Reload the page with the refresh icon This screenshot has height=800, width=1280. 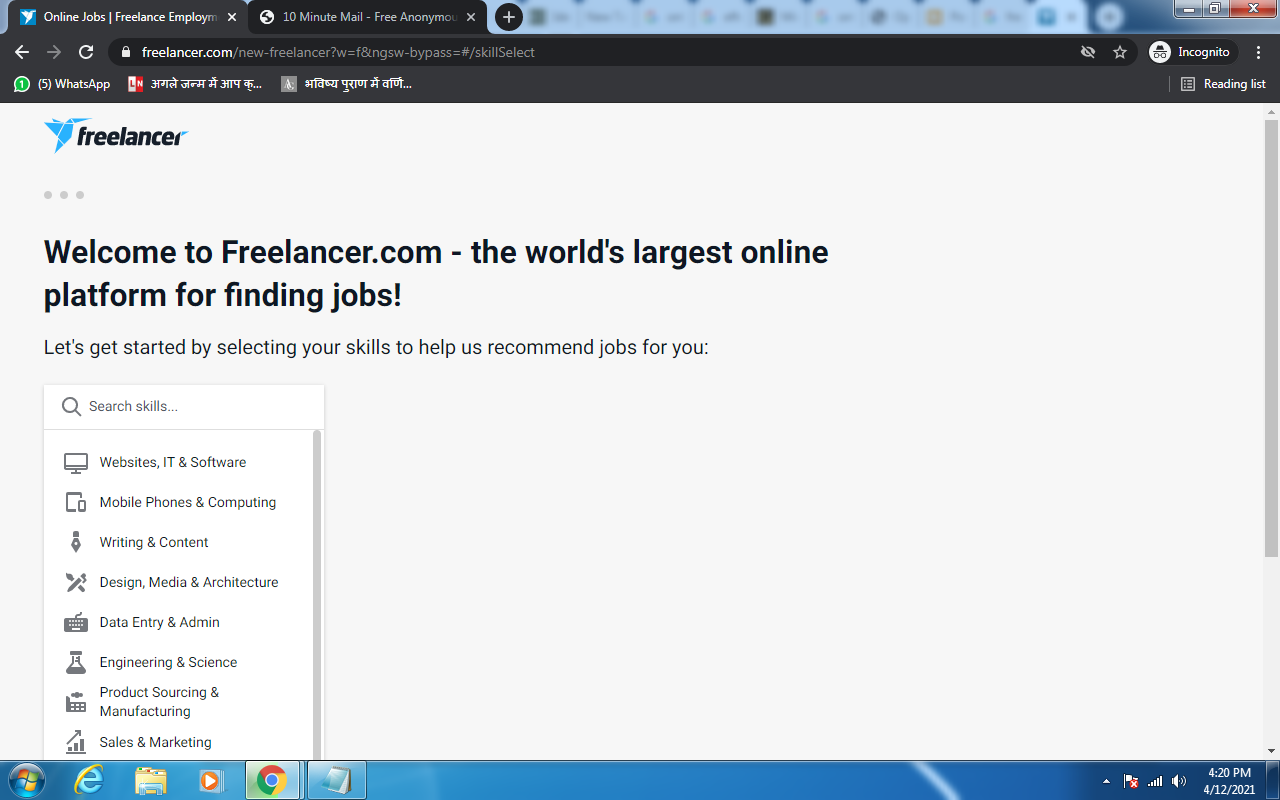[86, 52]
